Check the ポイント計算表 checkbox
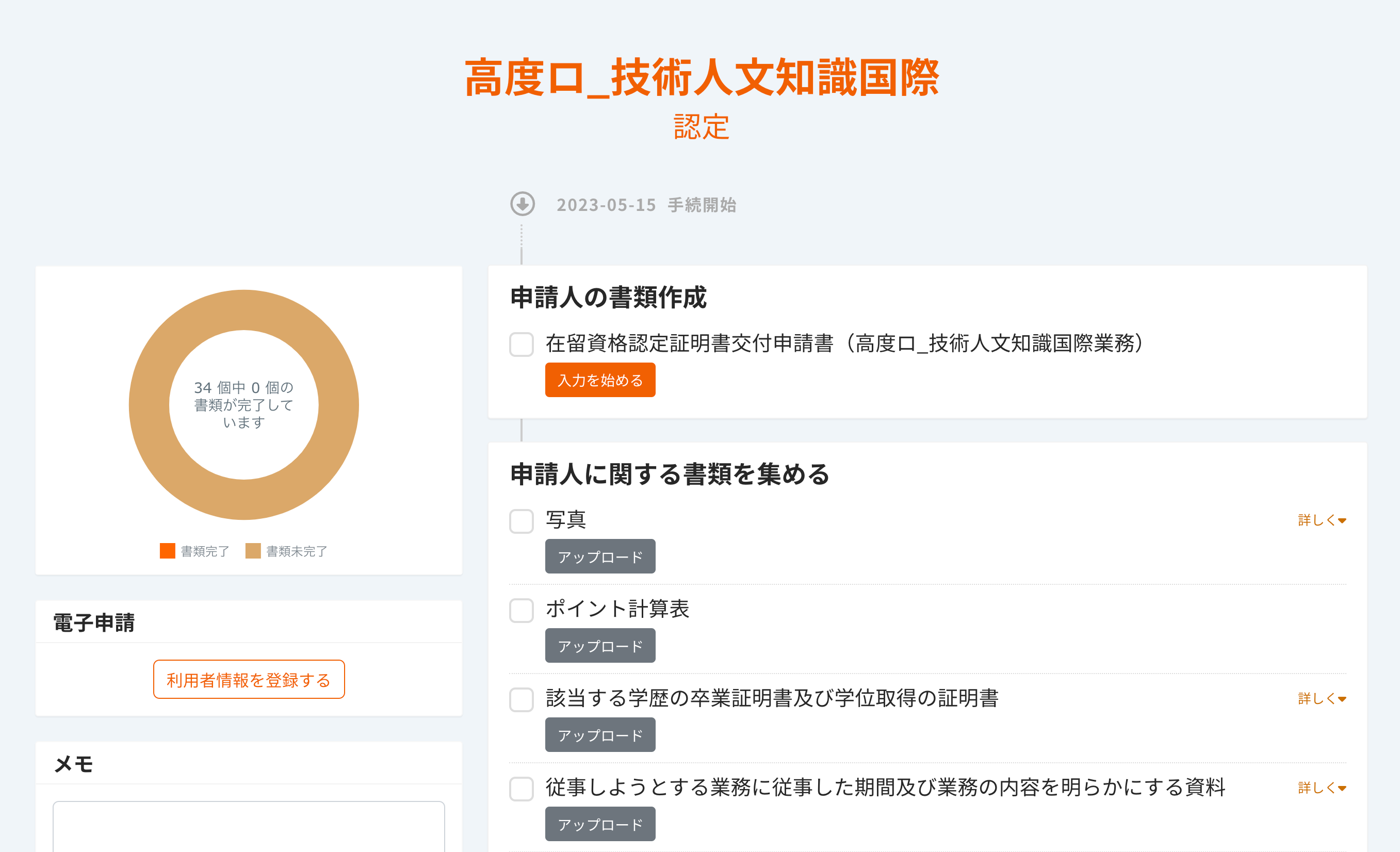The height and width of the screenshot is (852, 1400). (x=521, y=610)
